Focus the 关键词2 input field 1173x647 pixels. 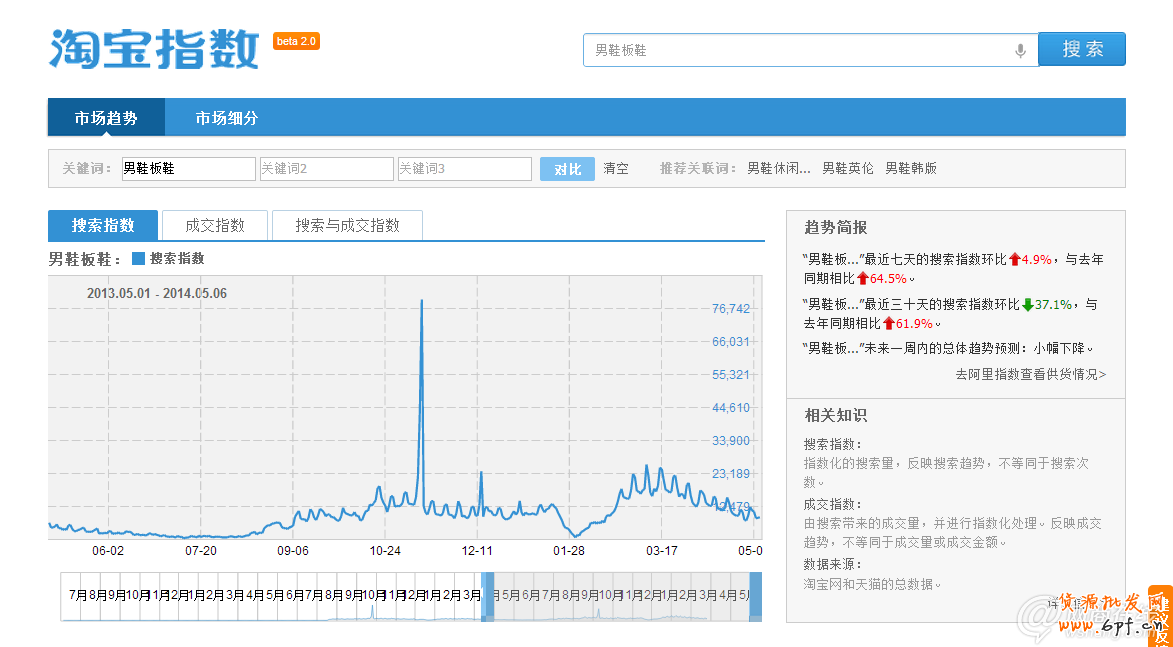click(x=326, y=169)
